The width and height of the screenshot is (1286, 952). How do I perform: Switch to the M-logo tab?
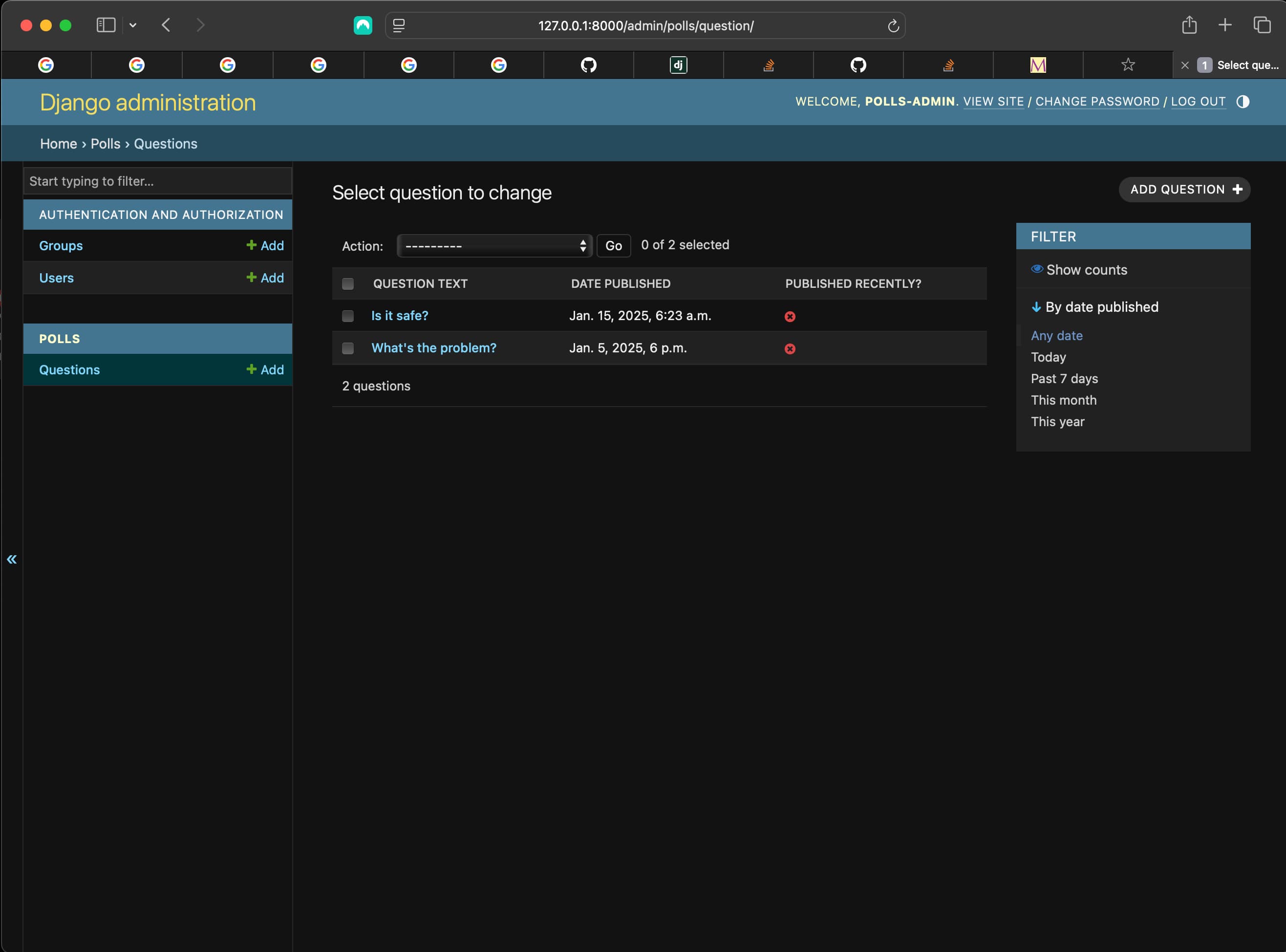(1038, 65)
